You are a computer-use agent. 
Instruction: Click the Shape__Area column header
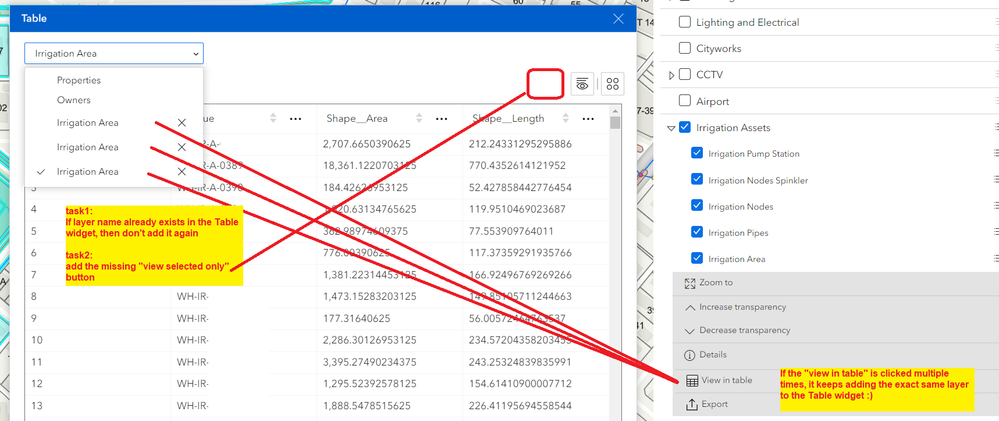(x=357, y=118)
